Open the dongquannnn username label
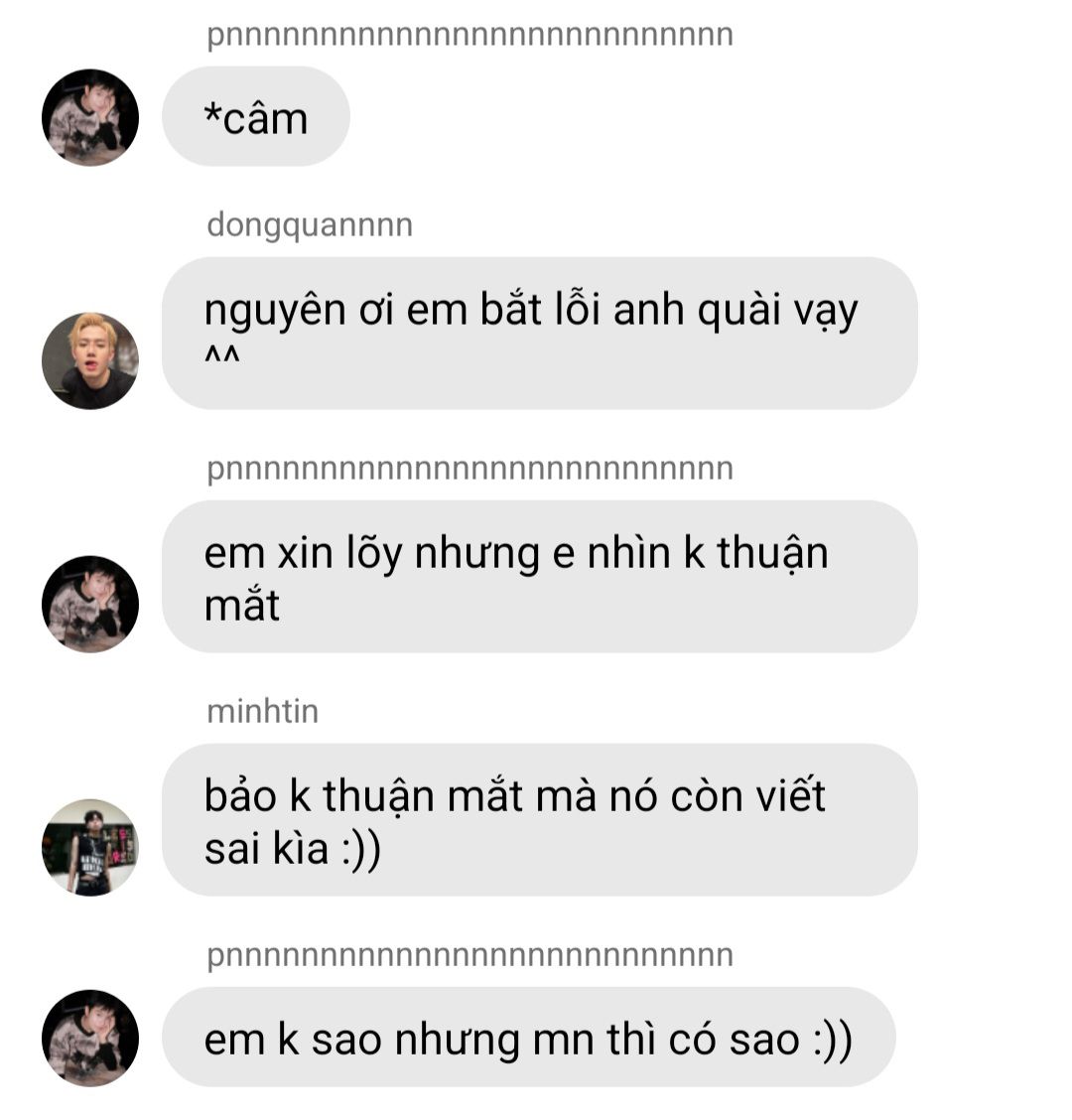1072x1120 pixels. click(310, 225)
